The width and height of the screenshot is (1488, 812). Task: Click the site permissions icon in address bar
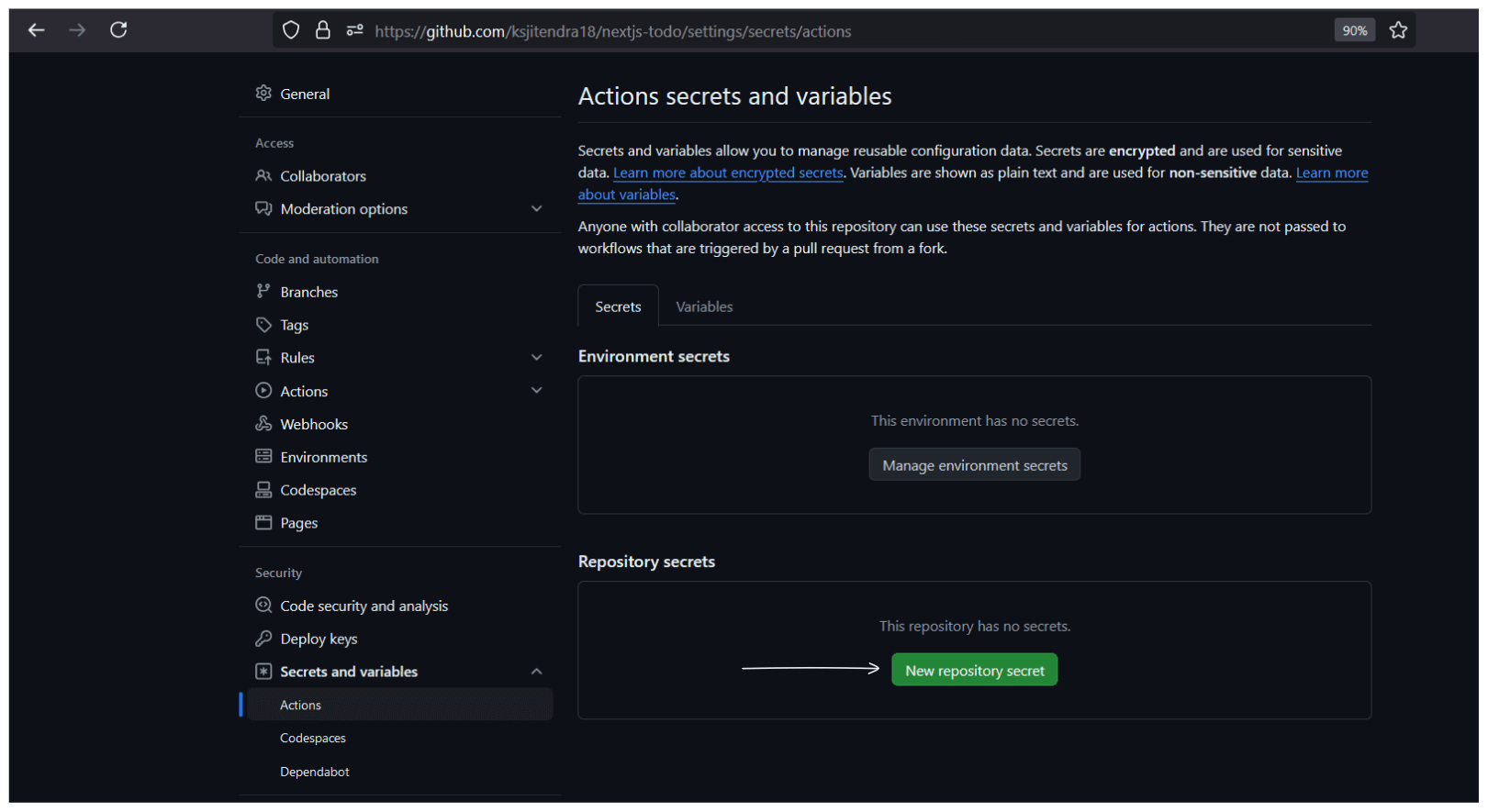[354, 30]
